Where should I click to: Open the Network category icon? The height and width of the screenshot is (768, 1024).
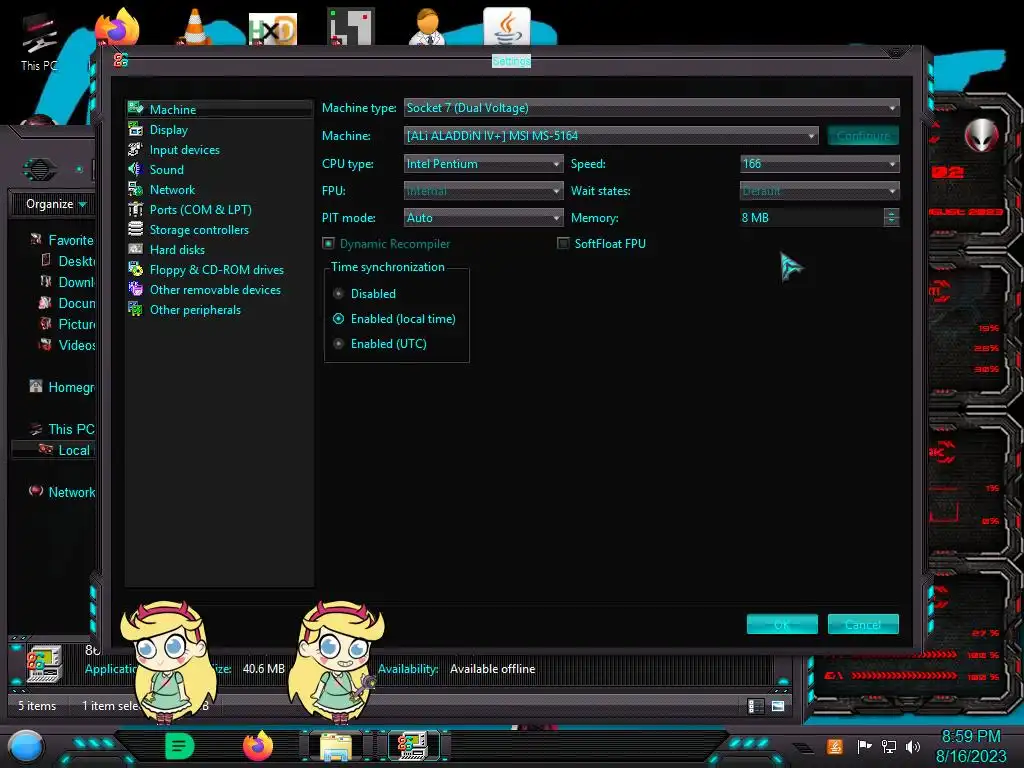[x=136, y=189]
